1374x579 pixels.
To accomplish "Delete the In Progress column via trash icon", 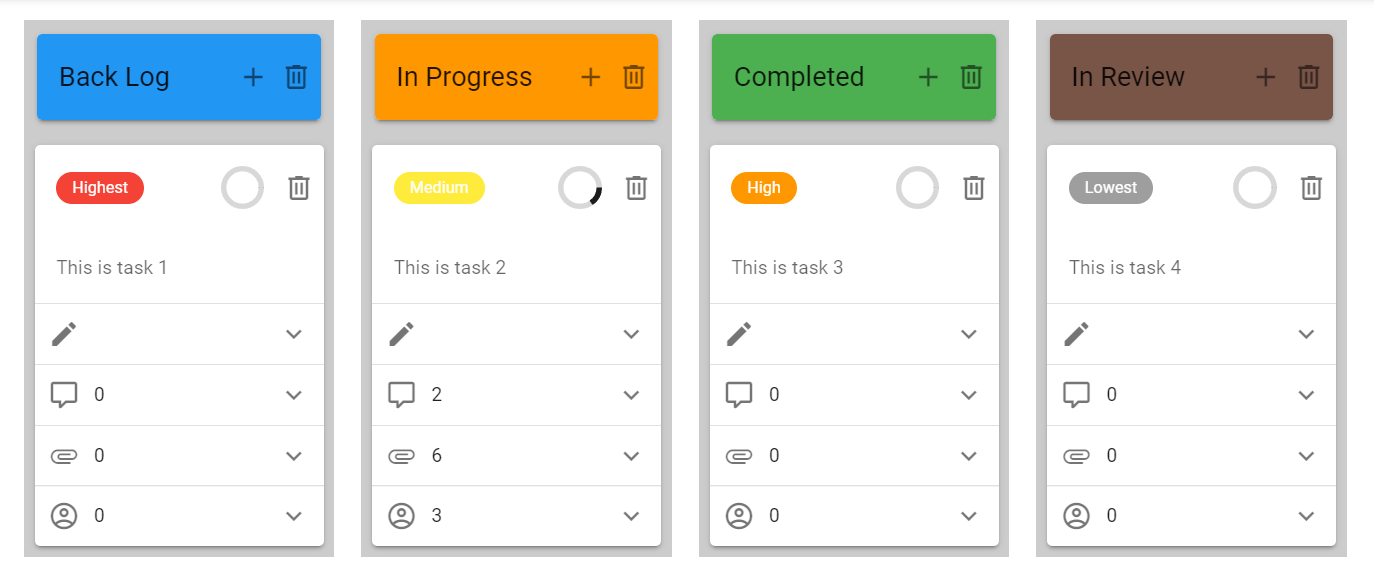I will coord(634,77).
